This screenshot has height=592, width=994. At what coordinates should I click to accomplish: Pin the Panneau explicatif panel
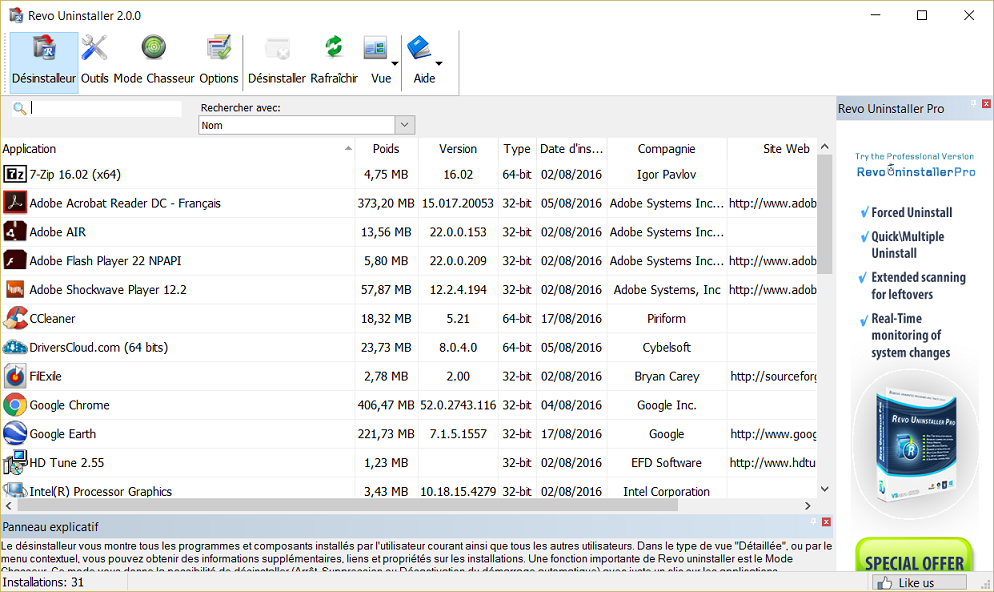point(813,522)
